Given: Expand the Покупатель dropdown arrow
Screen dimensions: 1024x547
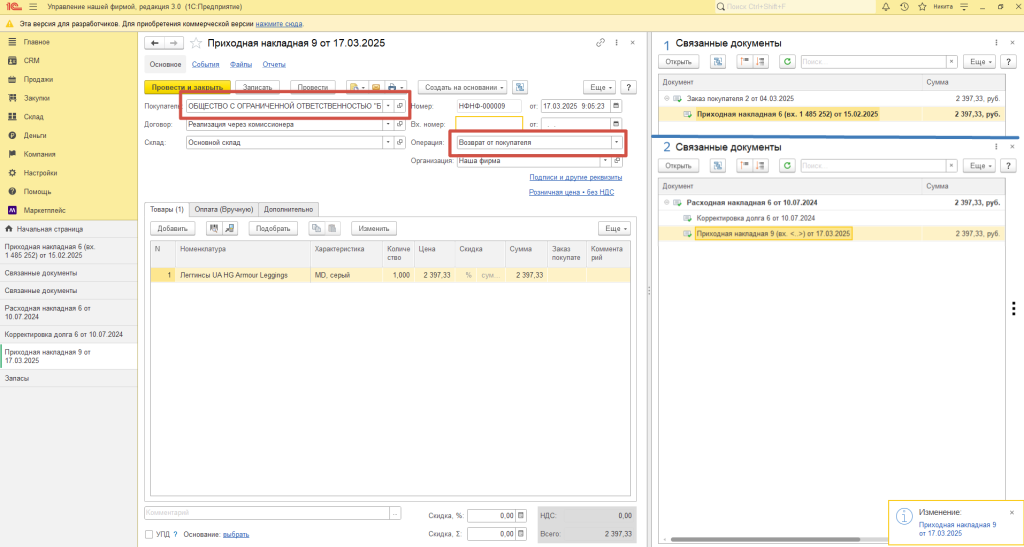Looking at the screenshot, I should (389, 106).
